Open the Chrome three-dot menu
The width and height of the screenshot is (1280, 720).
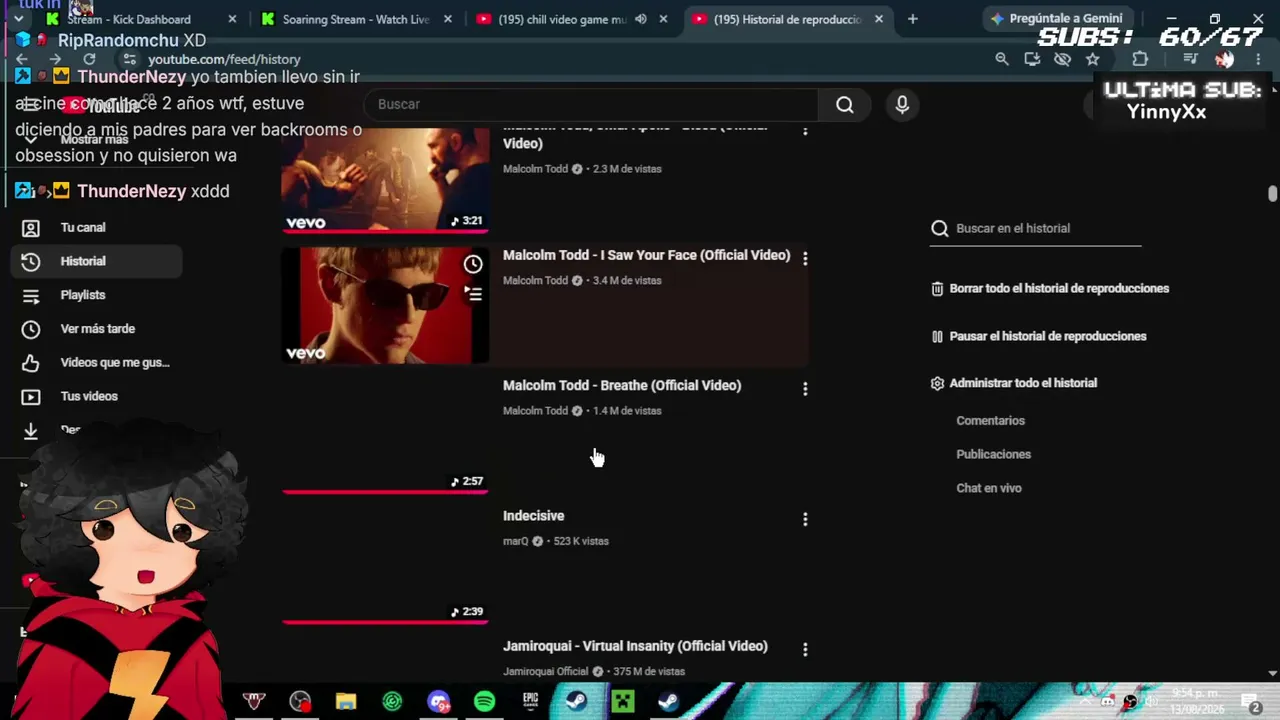(x=1258, y=59)
